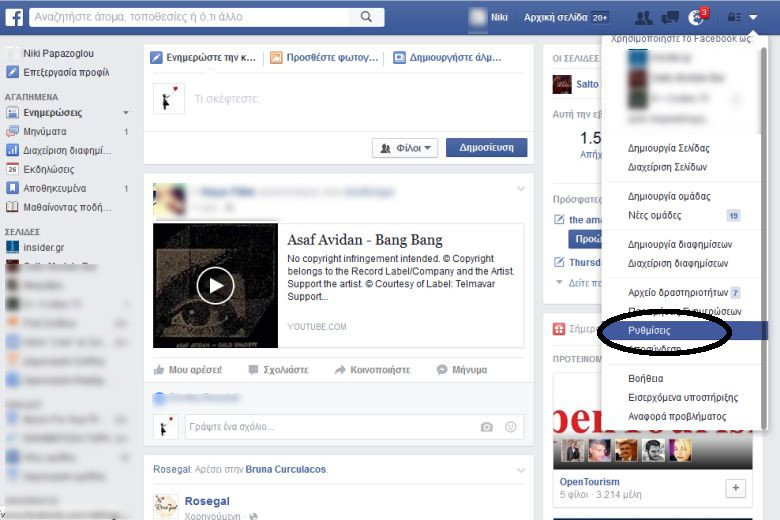Click Niki Papazoglou profile name in sidebar
780x520 pixels.
[58, 53]
